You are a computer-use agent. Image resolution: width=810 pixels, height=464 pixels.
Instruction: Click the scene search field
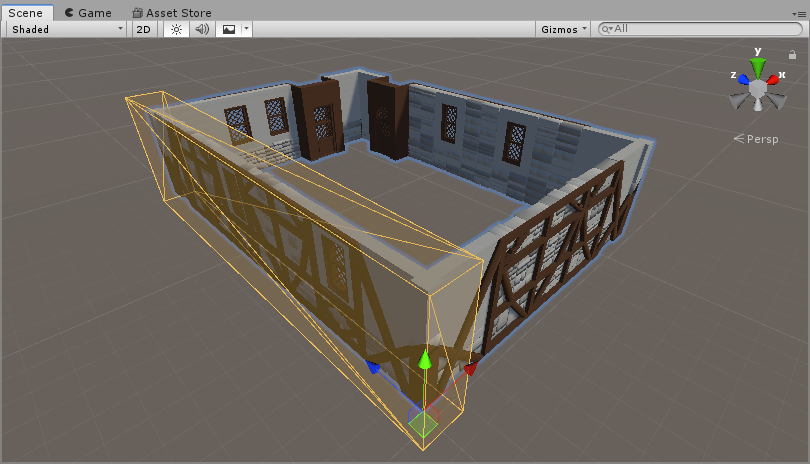tap(700, 29)
